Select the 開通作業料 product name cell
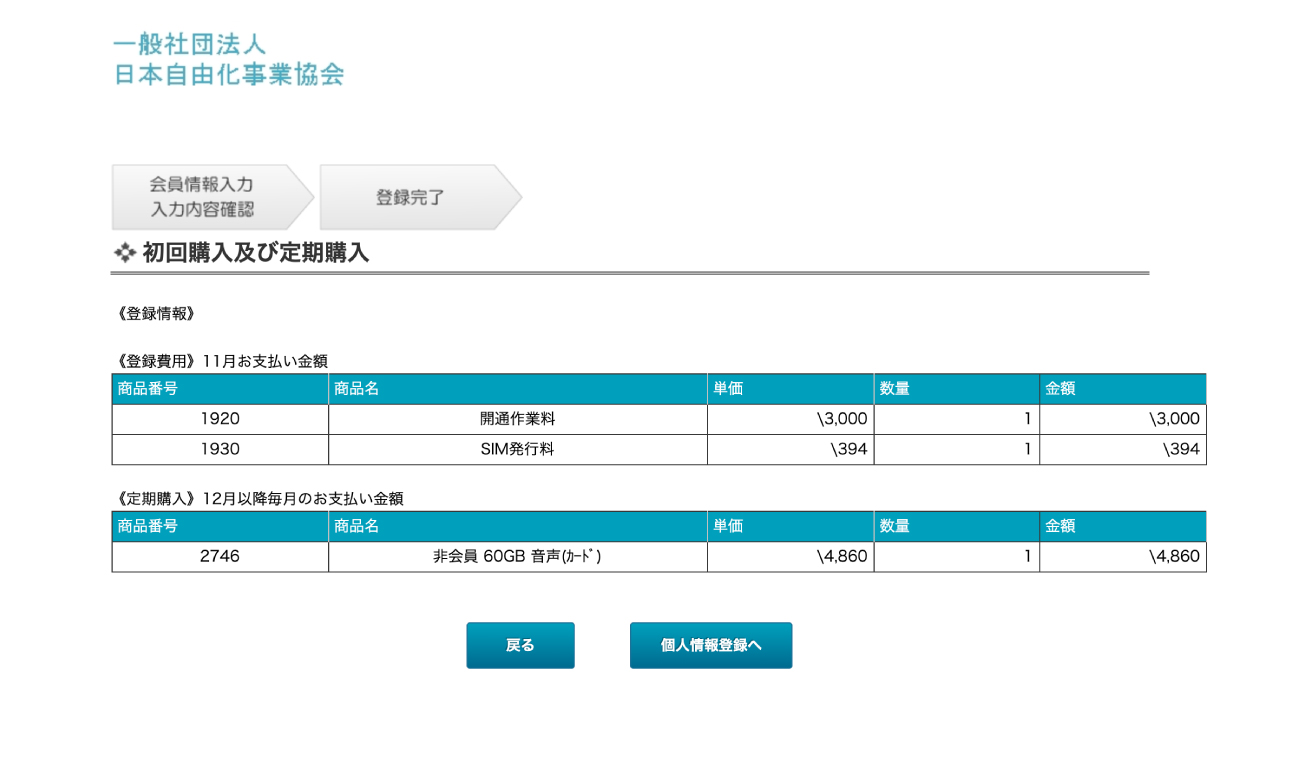The image size is (1300, 762). 517,419
